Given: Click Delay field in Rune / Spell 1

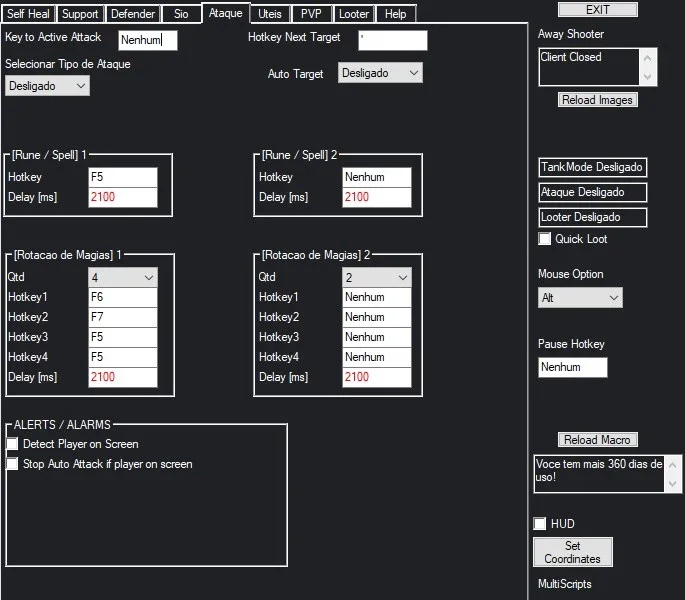Looking at the screenshot, I should tap(123, 197).
